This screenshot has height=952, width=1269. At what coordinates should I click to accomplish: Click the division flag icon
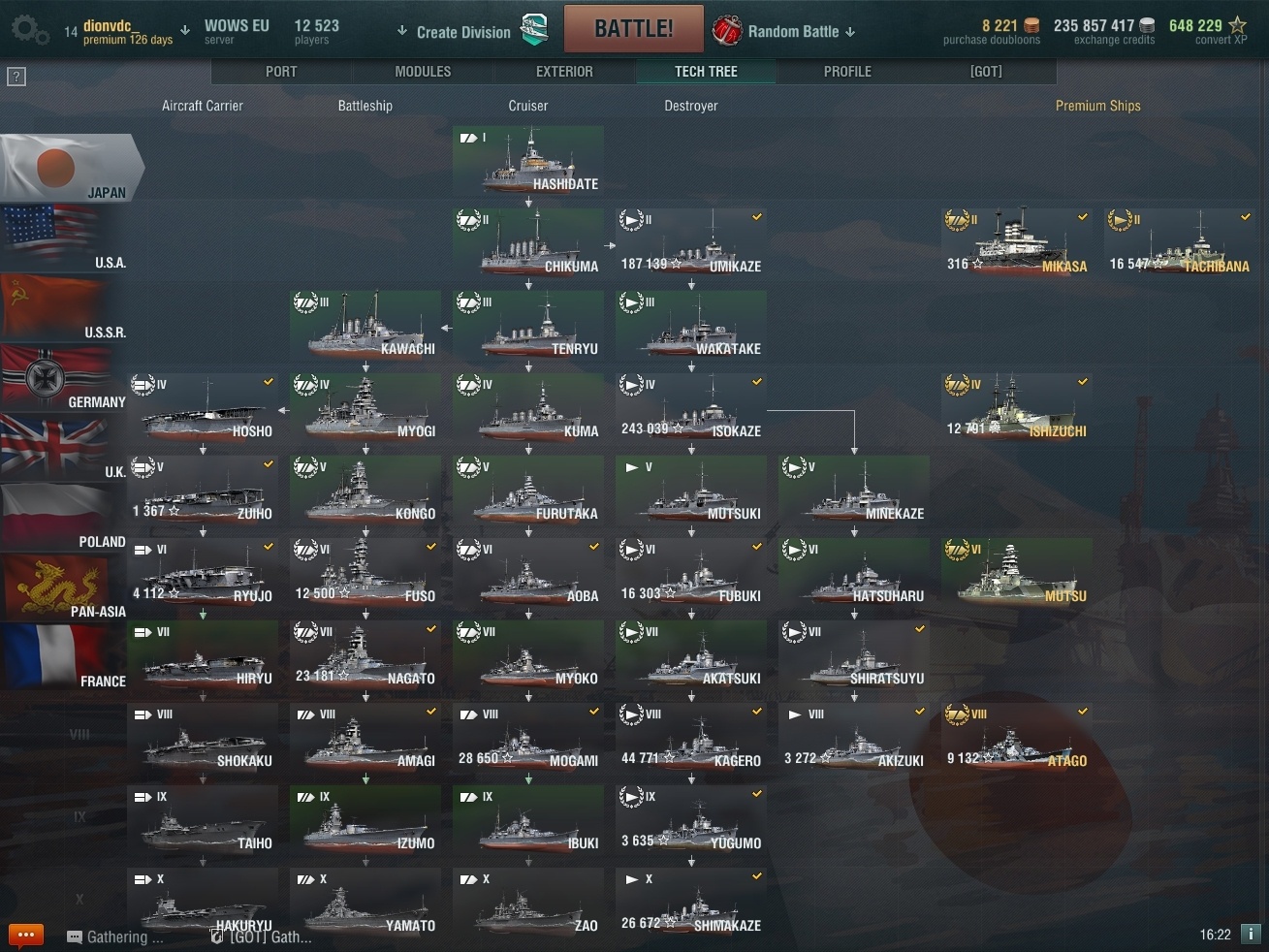[x=533, y=30]
